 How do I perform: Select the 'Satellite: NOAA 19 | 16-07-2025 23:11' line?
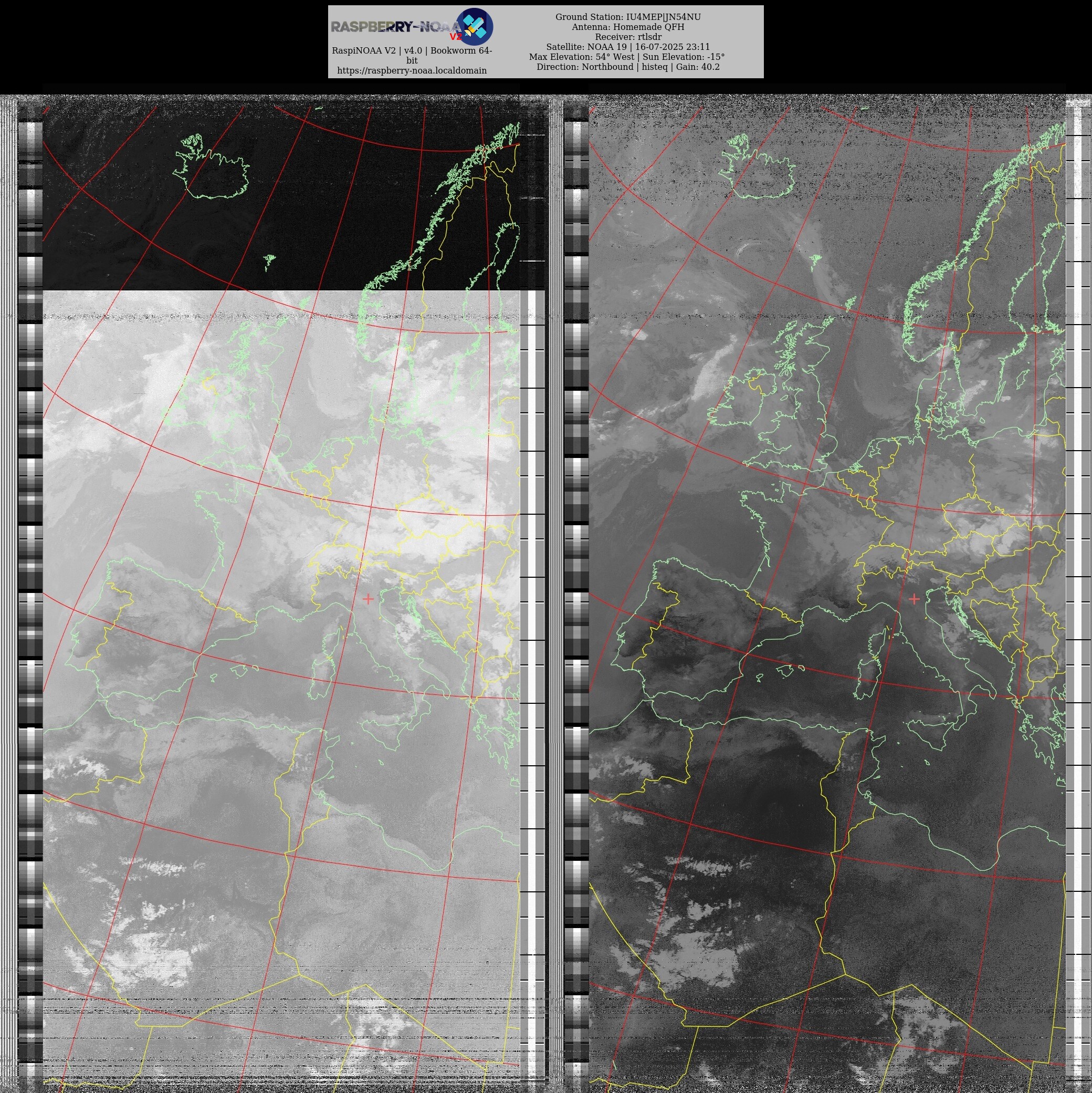tap(628, 47)
